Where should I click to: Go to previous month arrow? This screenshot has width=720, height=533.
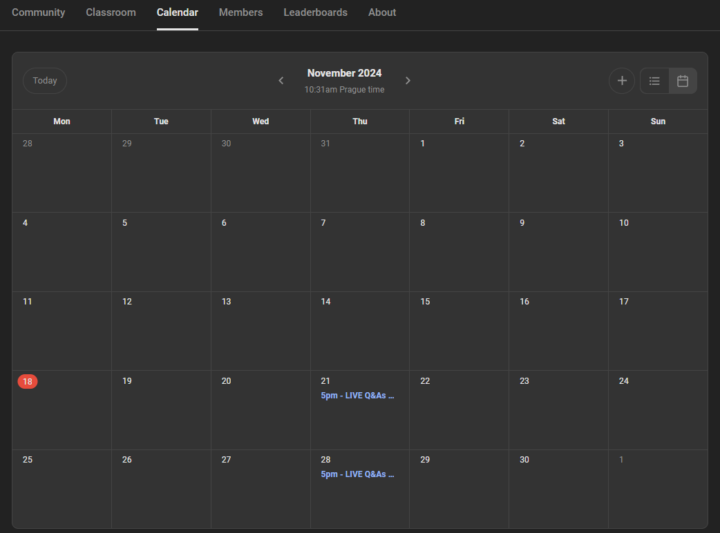click(x=281, y=81)
